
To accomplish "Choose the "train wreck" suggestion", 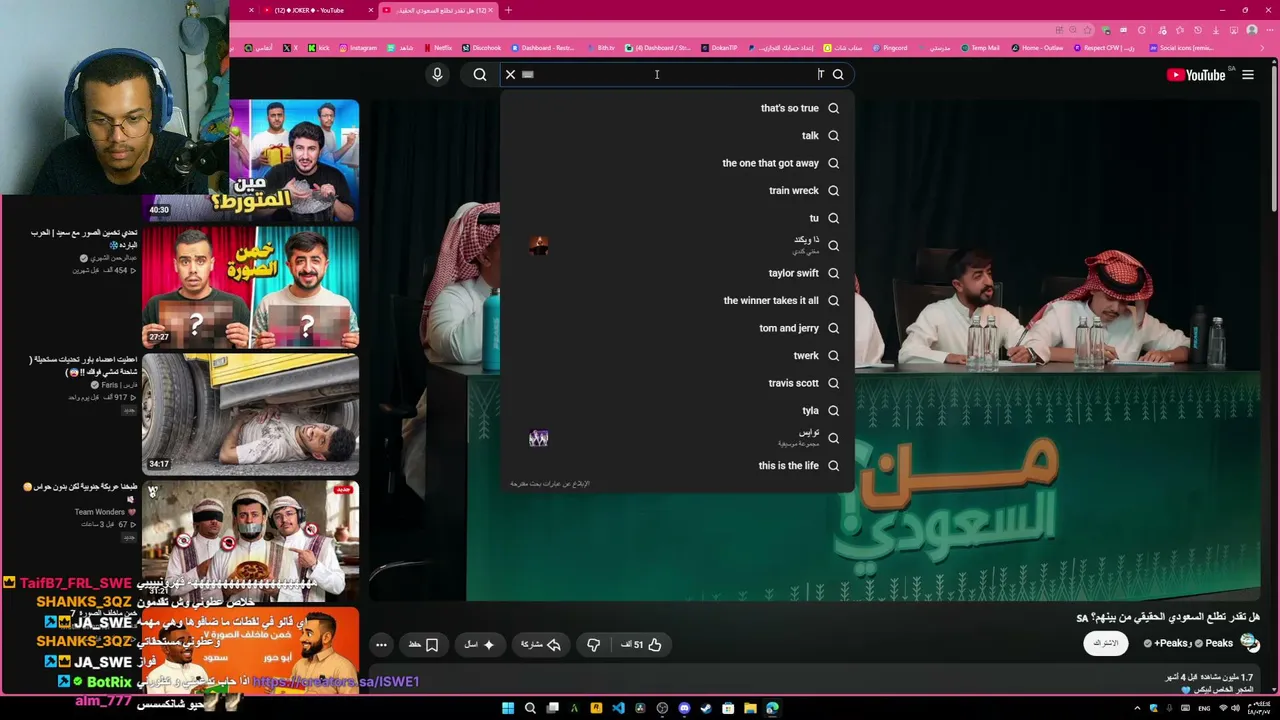I will click(x=793, y=191).
